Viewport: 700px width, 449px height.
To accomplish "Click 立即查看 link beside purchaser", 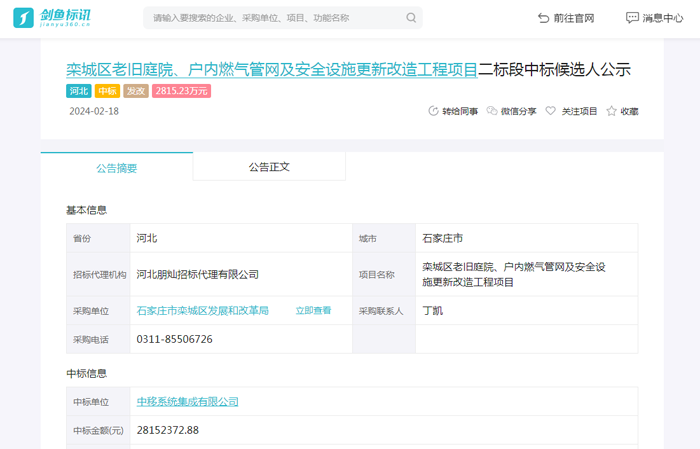I will pyautogui.click(x=313, y=311).
